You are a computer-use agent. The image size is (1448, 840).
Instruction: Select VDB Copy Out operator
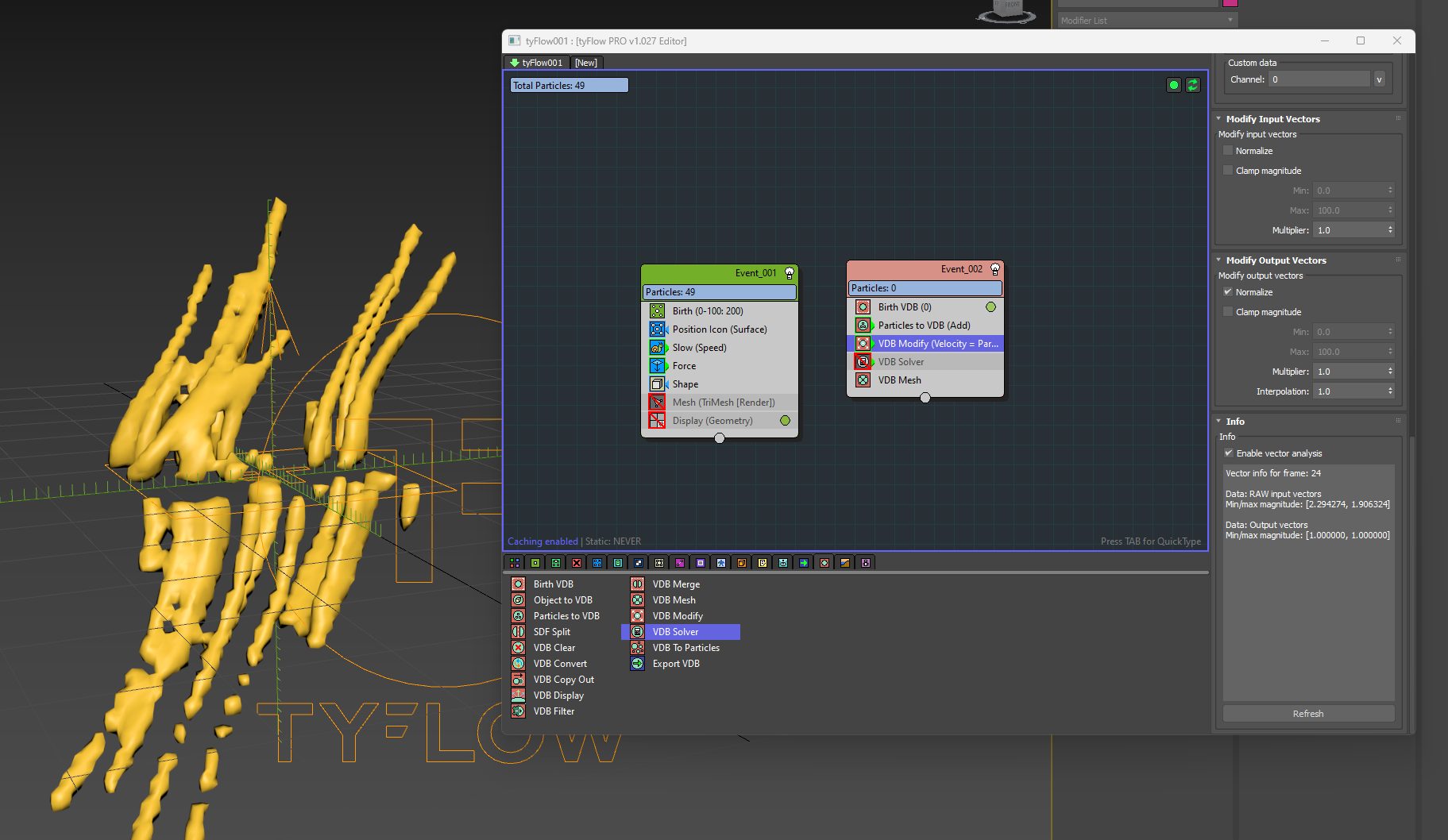(x=564, y=680)
